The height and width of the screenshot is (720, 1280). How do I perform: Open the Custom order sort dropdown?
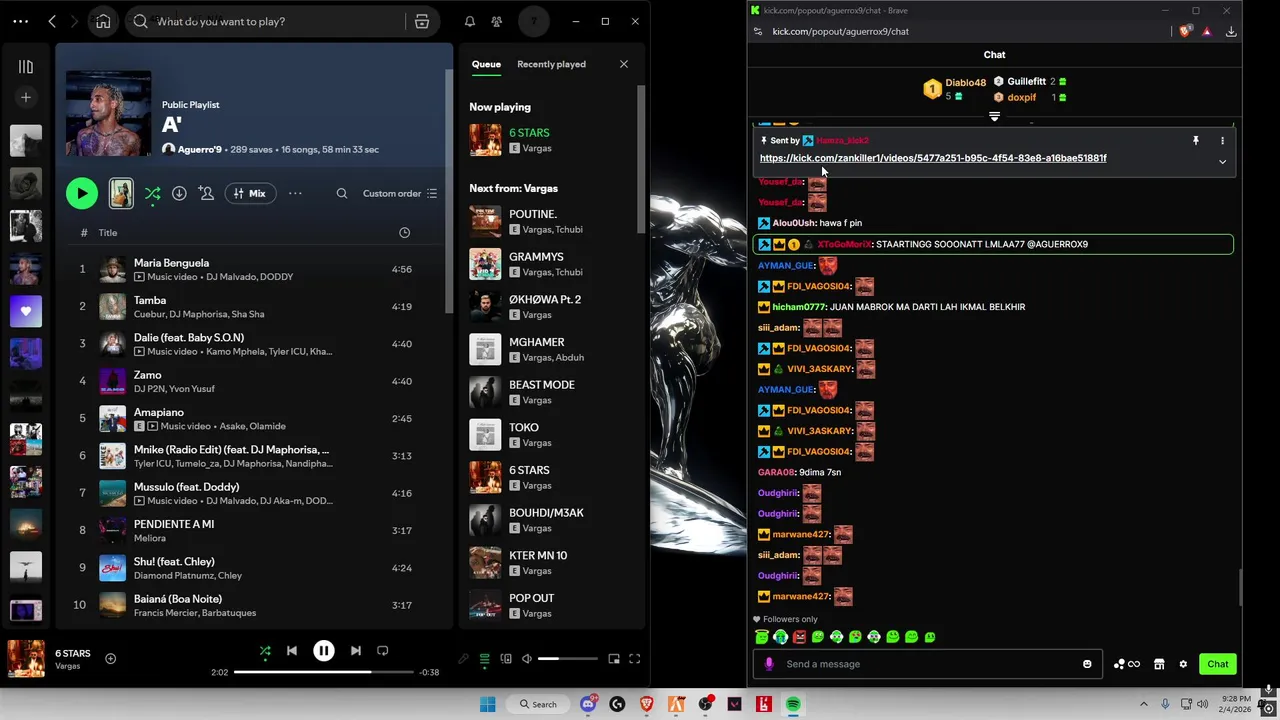[400, 194]
